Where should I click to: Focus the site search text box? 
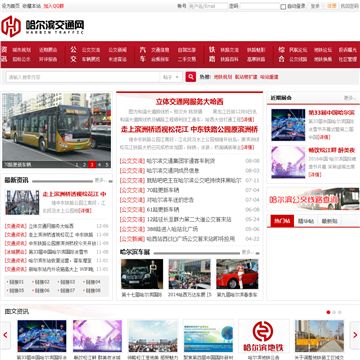(83, 77)
